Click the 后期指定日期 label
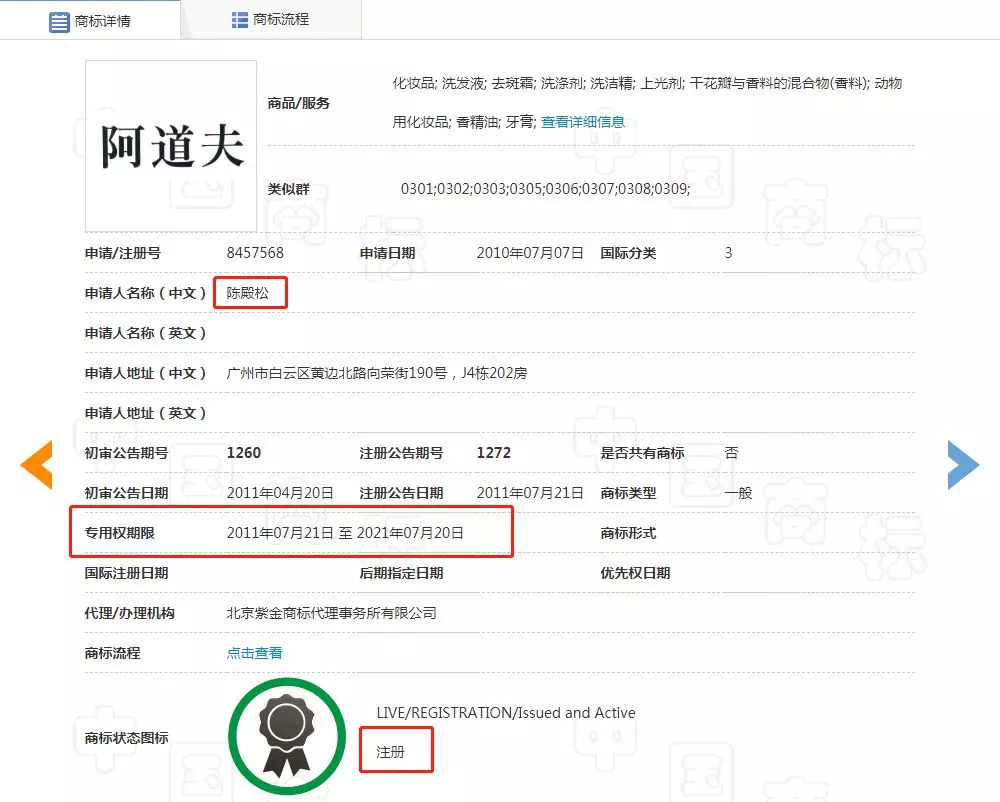 [401, 573]
